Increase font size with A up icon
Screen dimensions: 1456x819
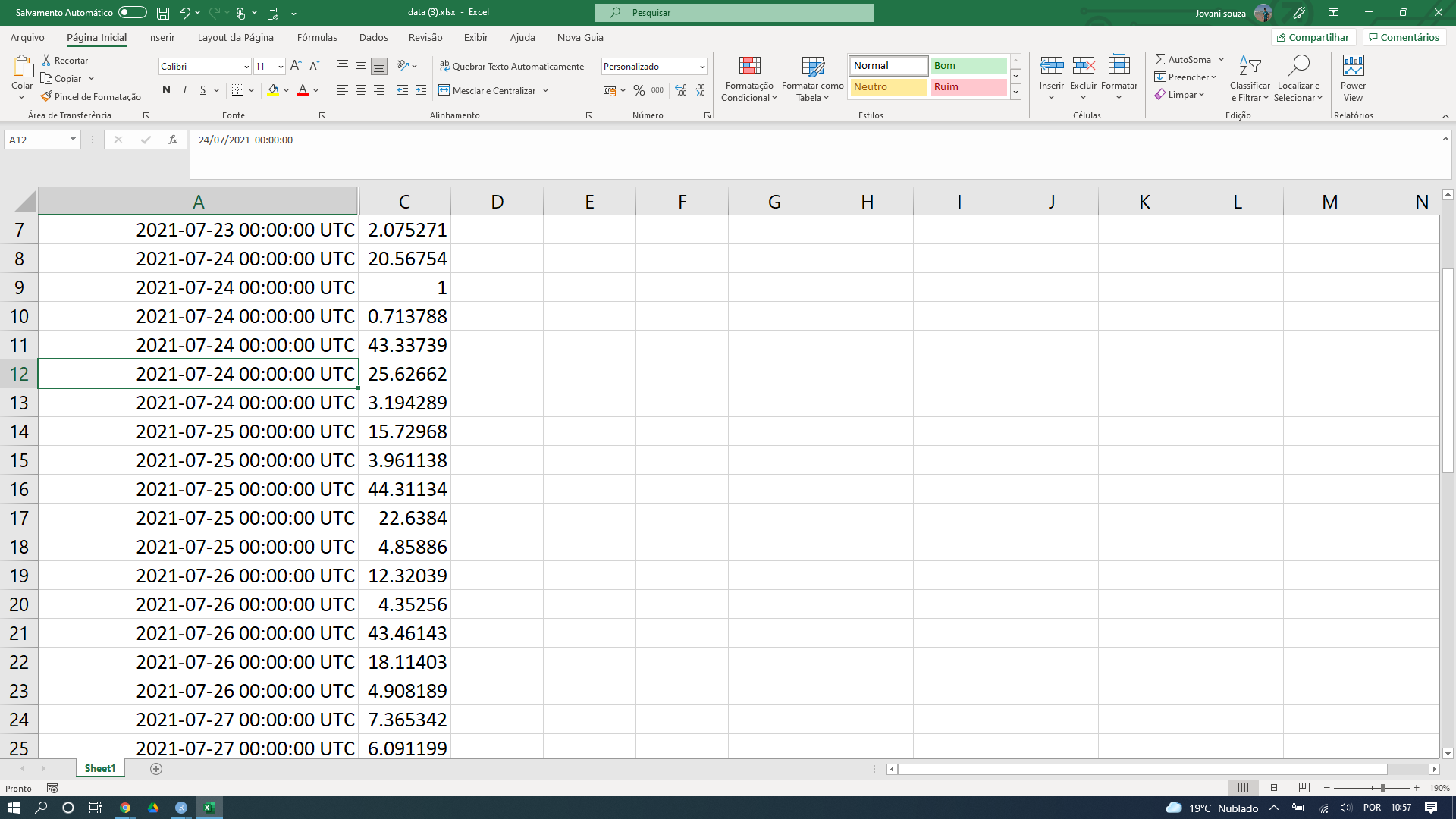[296, 66]
